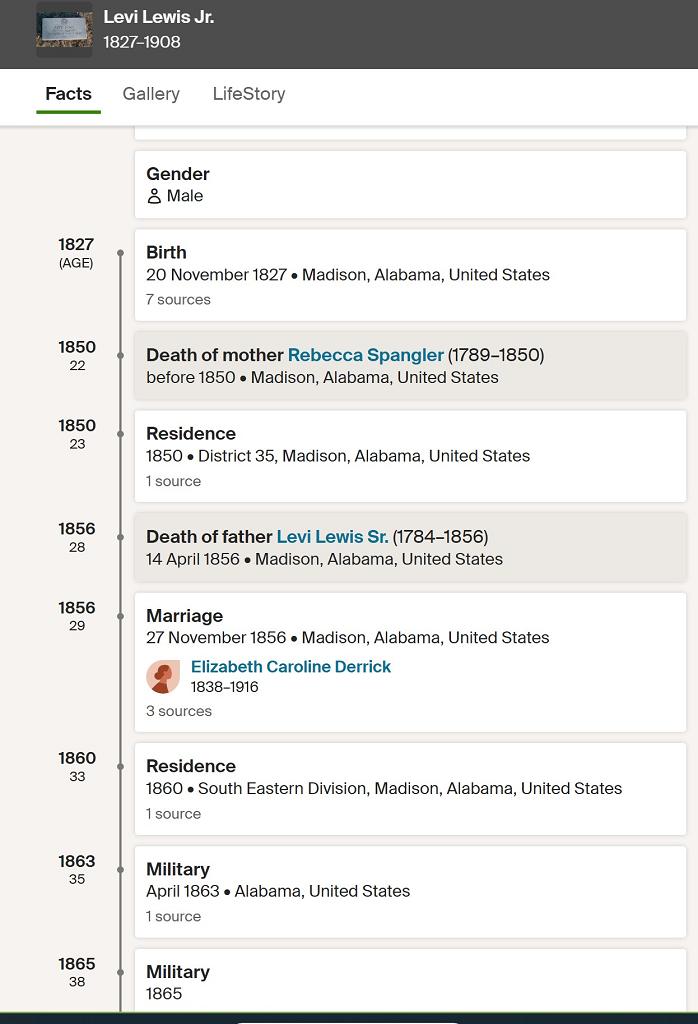Viewport: 698px width, 1024px height.
Task: Switch to the LifeStory tab
Action: tap(249, 94)
